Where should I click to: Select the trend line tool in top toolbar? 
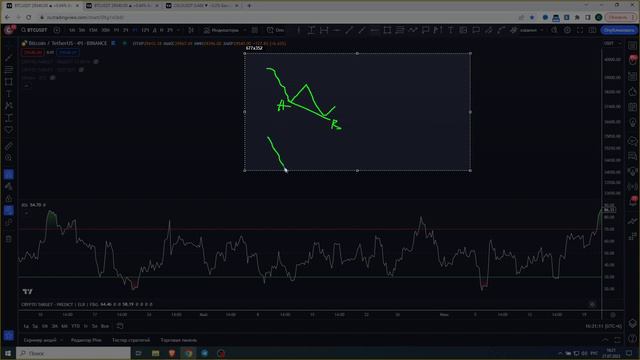pos(349,30)
